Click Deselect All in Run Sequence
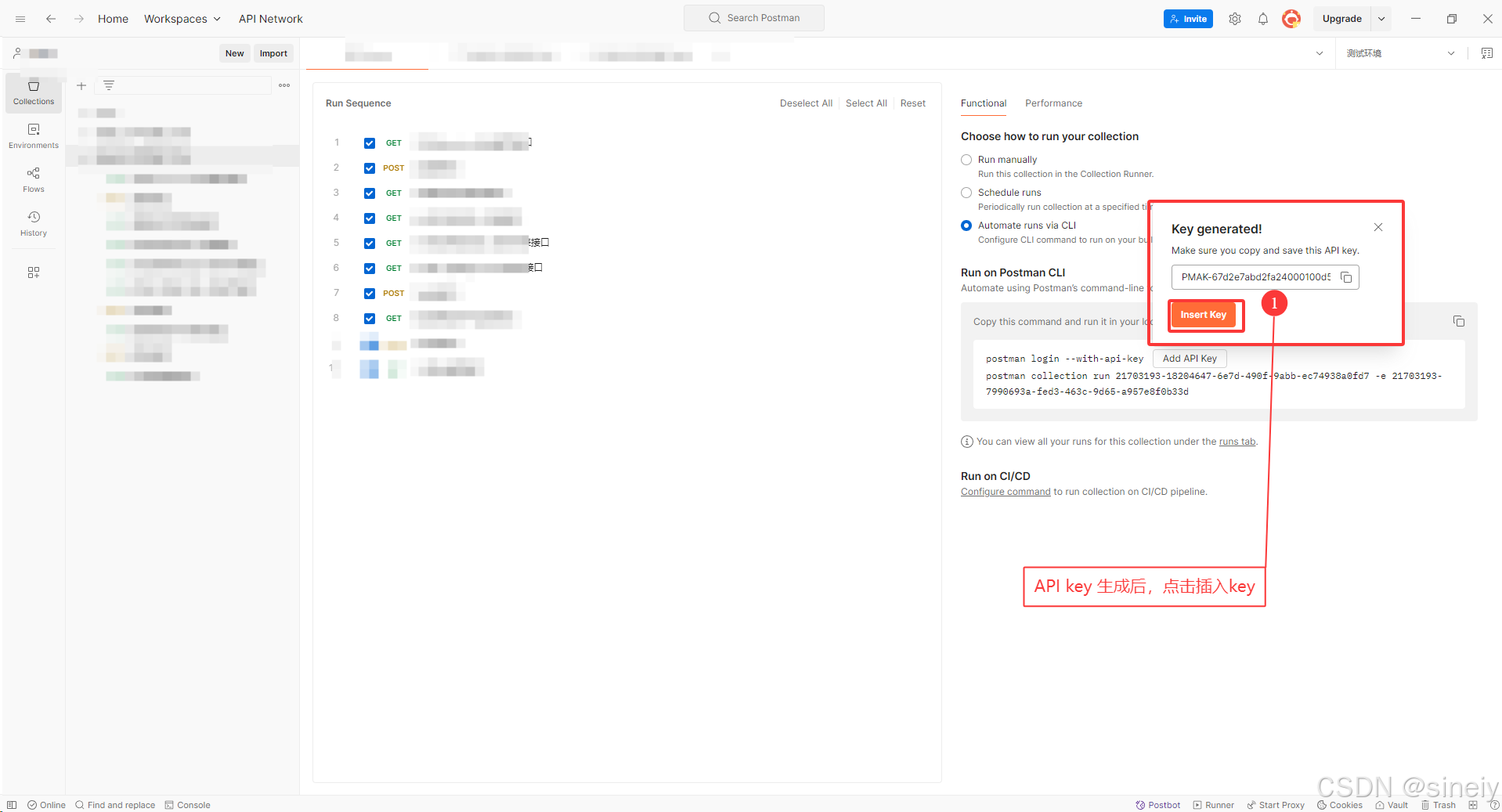 pos(806,103)
